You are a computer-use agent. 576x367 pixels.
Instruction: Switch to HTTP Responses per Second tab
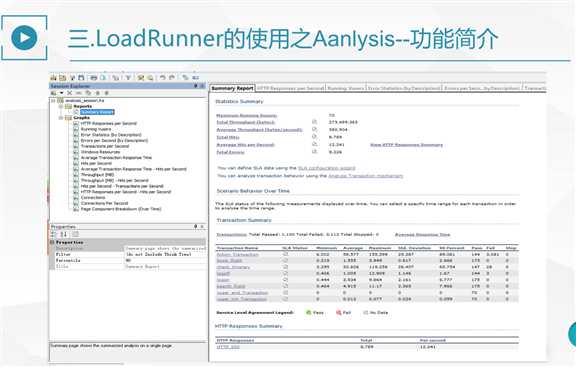(290, 88)
